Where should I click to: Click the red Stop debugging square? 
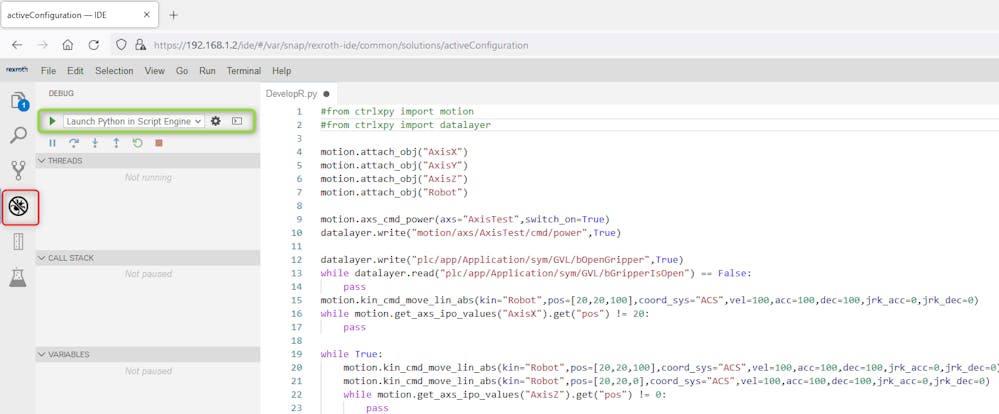pos(159,143)
